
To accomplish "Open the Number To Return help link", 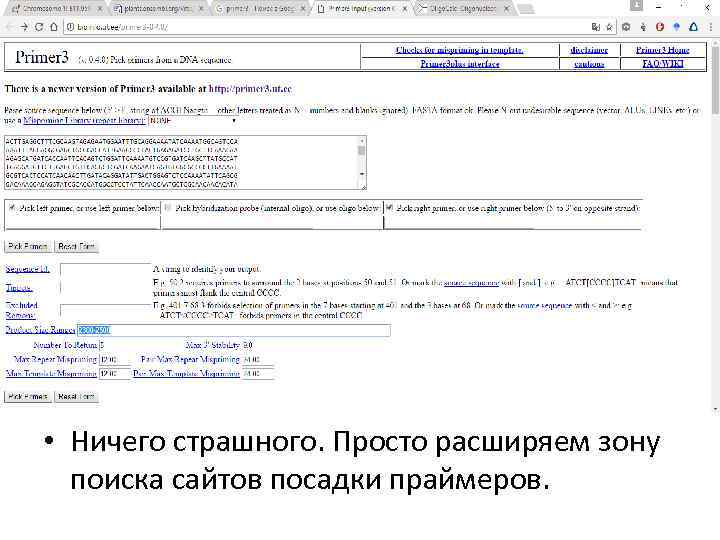I will coord(65,345).
